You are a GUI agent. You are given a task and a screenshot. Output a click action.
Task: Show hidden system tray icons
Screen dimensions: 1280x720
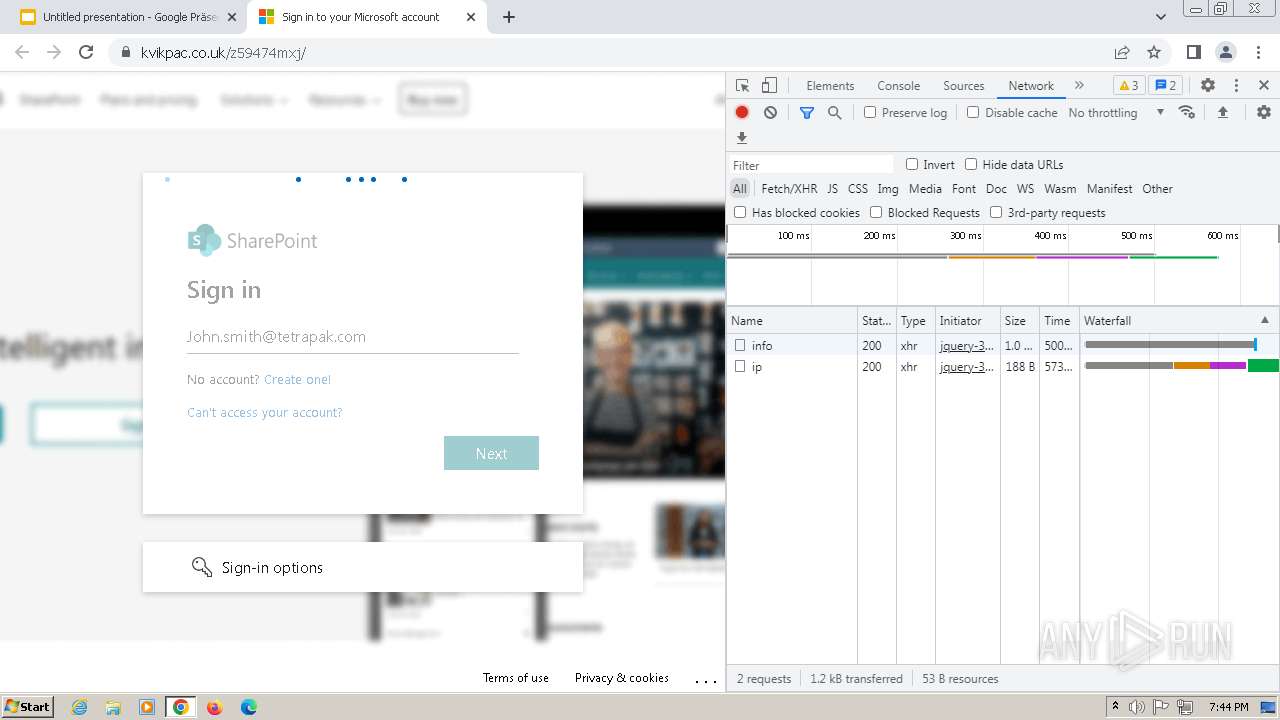(x=1116, y=707)
